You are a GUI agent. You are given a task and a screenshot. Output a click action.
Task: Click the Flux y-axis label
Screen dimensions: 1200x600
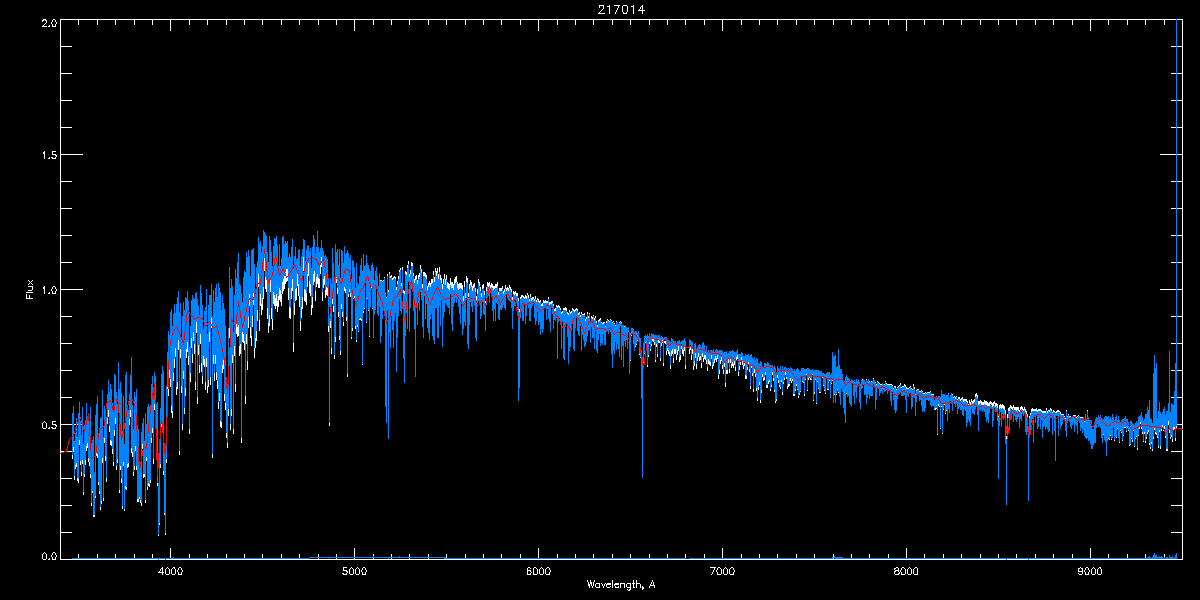29,290
